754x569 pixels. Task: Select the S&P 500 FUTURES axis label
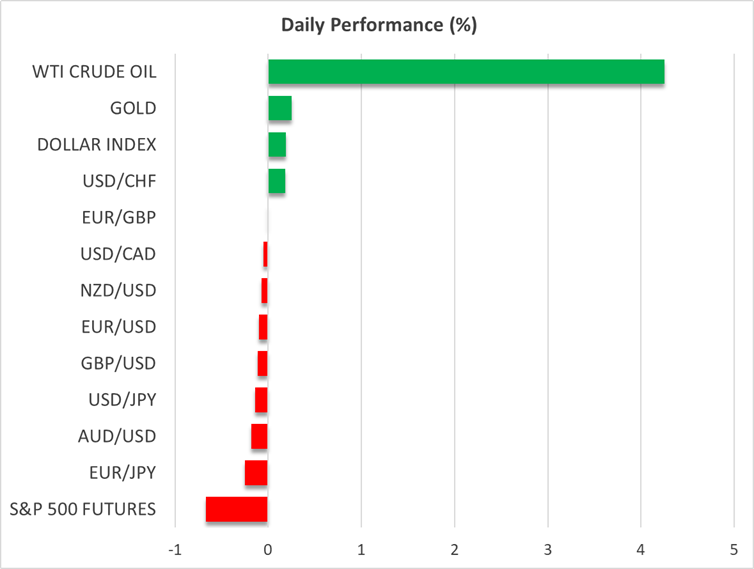click(81, 509)
